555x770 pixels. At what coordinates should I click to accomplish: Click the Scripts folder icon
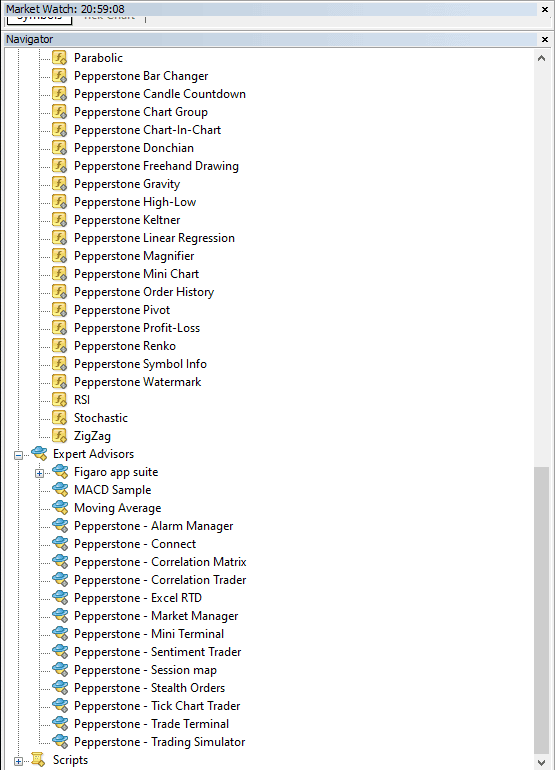coord(38,760)
